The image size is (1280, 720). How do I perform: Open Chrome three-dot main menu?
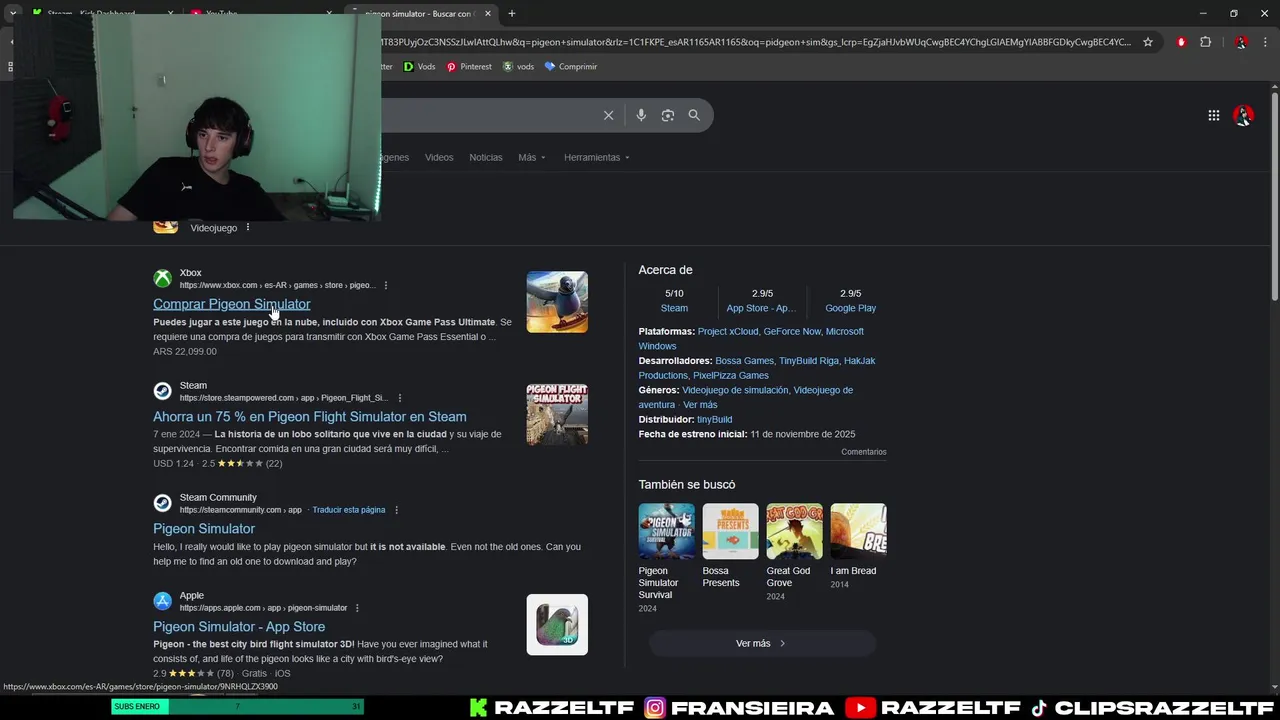(x=1266, y=42)
